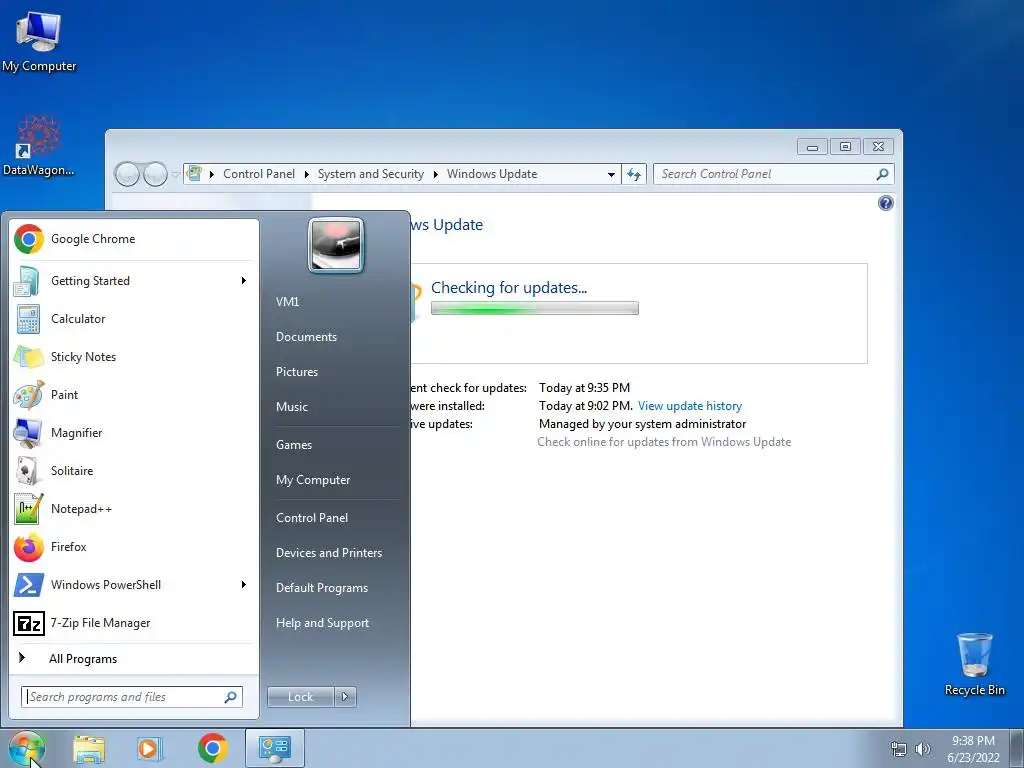Start Solitaire game icon

pos(29,470)
